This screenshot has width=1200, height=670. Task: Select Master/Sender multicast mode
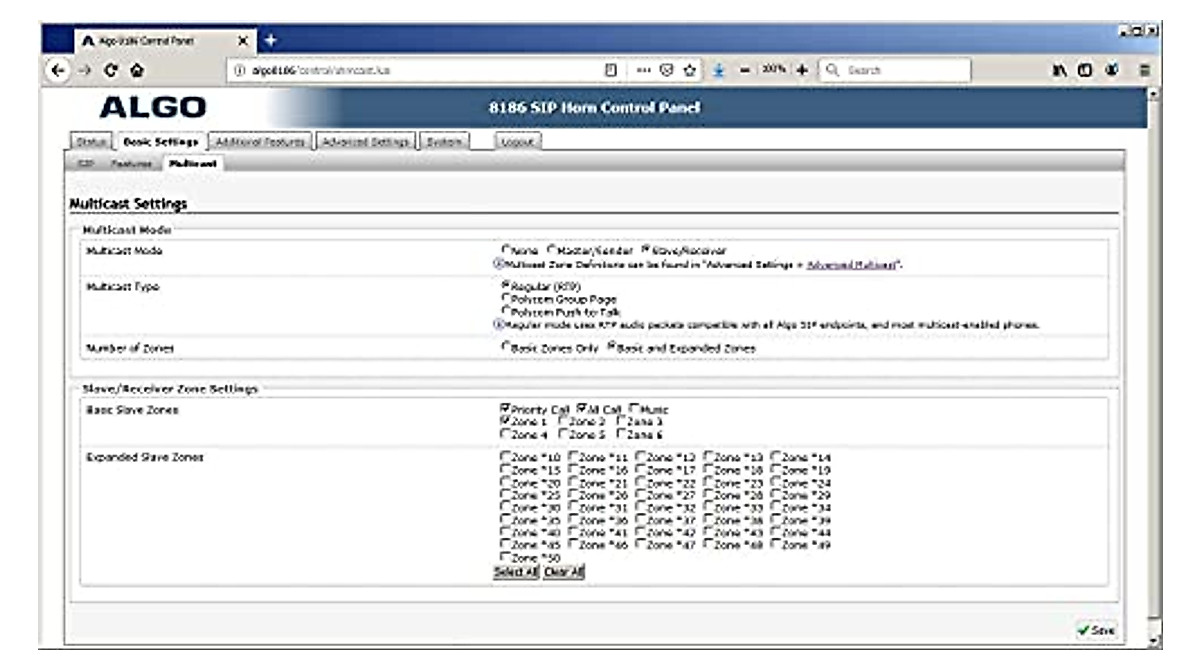point(551,250)
